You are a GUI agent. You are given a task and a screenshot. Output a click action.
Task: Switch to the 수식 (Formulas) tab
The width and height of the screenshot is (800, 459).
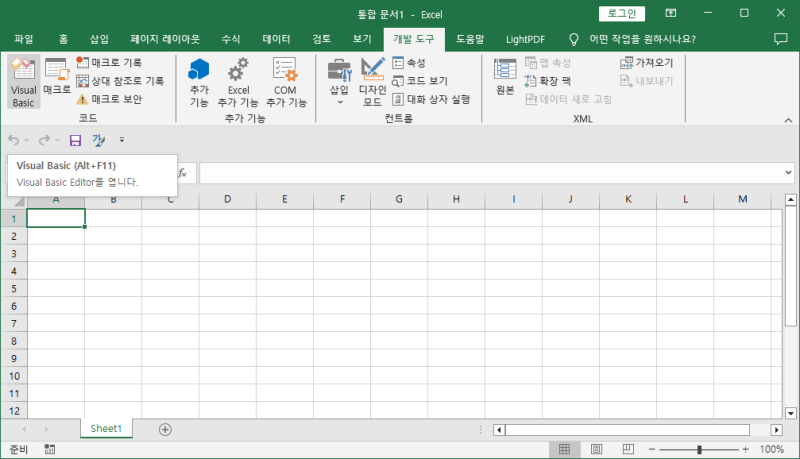(231, 39)
